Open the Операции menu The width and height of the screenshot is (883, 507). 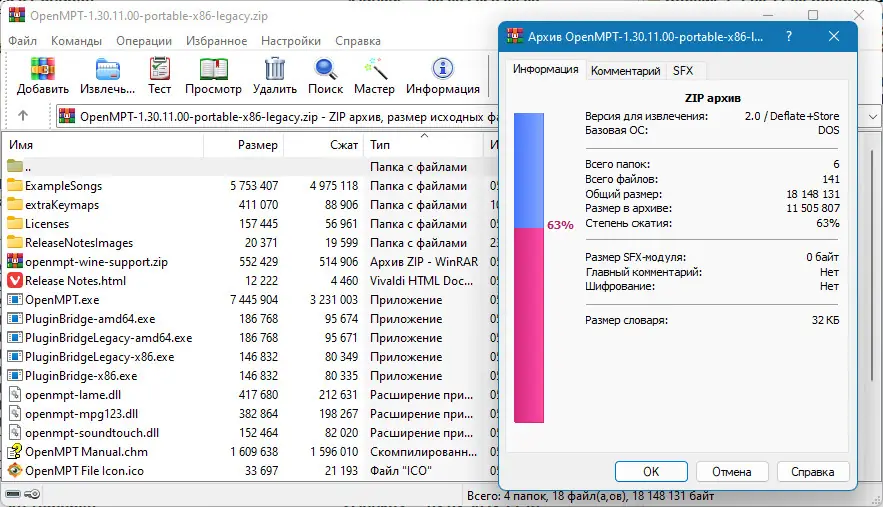144,41
